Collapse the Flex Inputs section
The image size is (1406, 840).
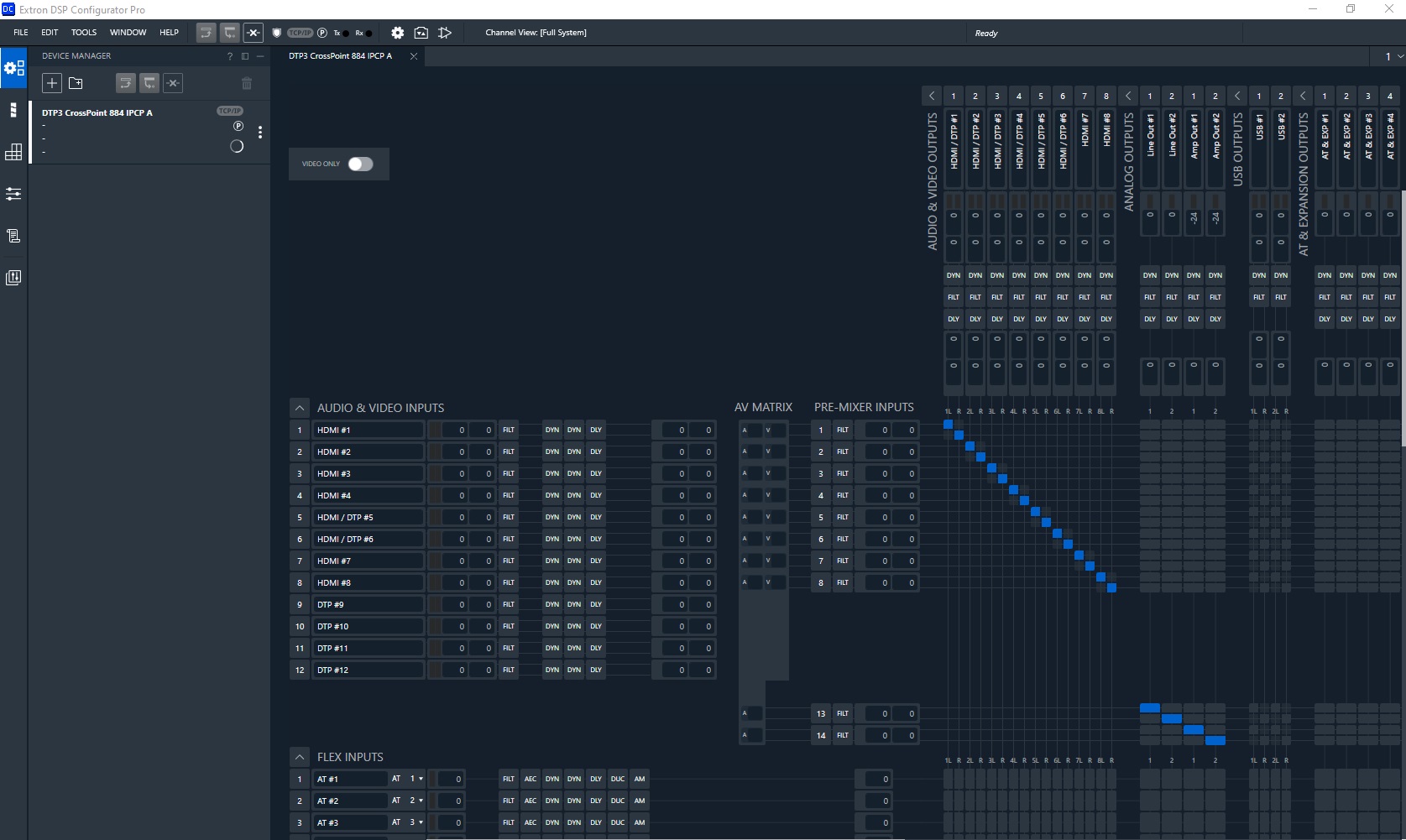[300, 757]
